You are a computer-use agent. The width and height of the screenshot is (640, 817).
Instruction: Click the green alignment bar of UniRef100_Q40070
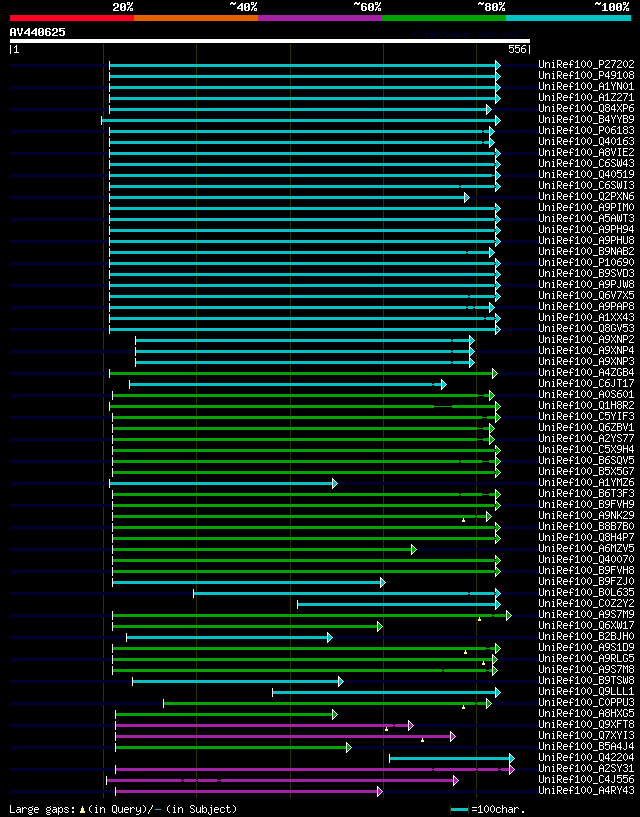[x=304, y=561]
